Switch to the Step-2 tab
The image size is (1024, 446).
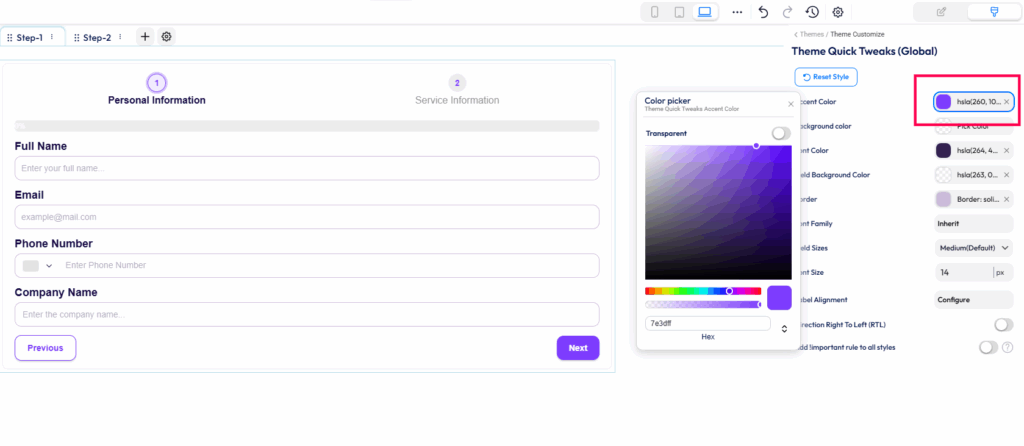click(97, 38)
